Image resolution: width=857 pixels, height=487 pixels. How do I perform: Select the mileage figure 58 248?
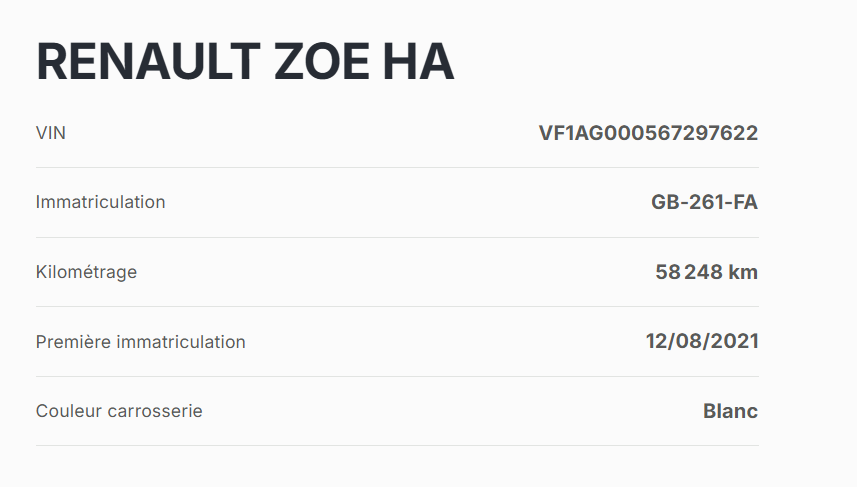click(x=689, y=272)
